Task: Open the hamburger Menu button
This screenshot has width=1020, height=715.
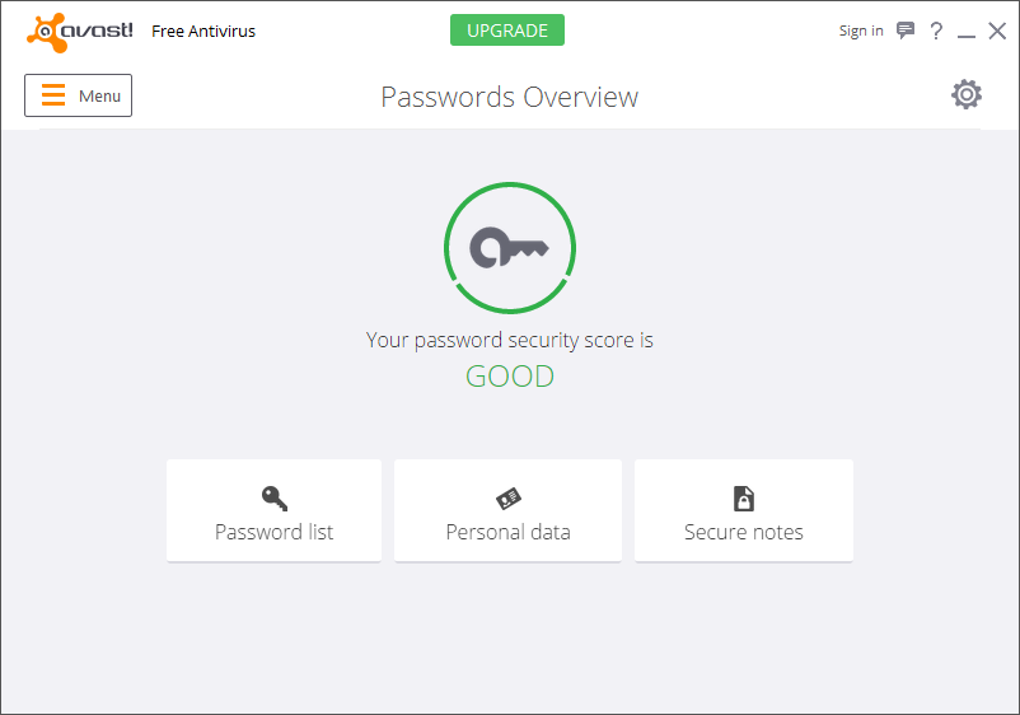Action: [x=78, y=96]
